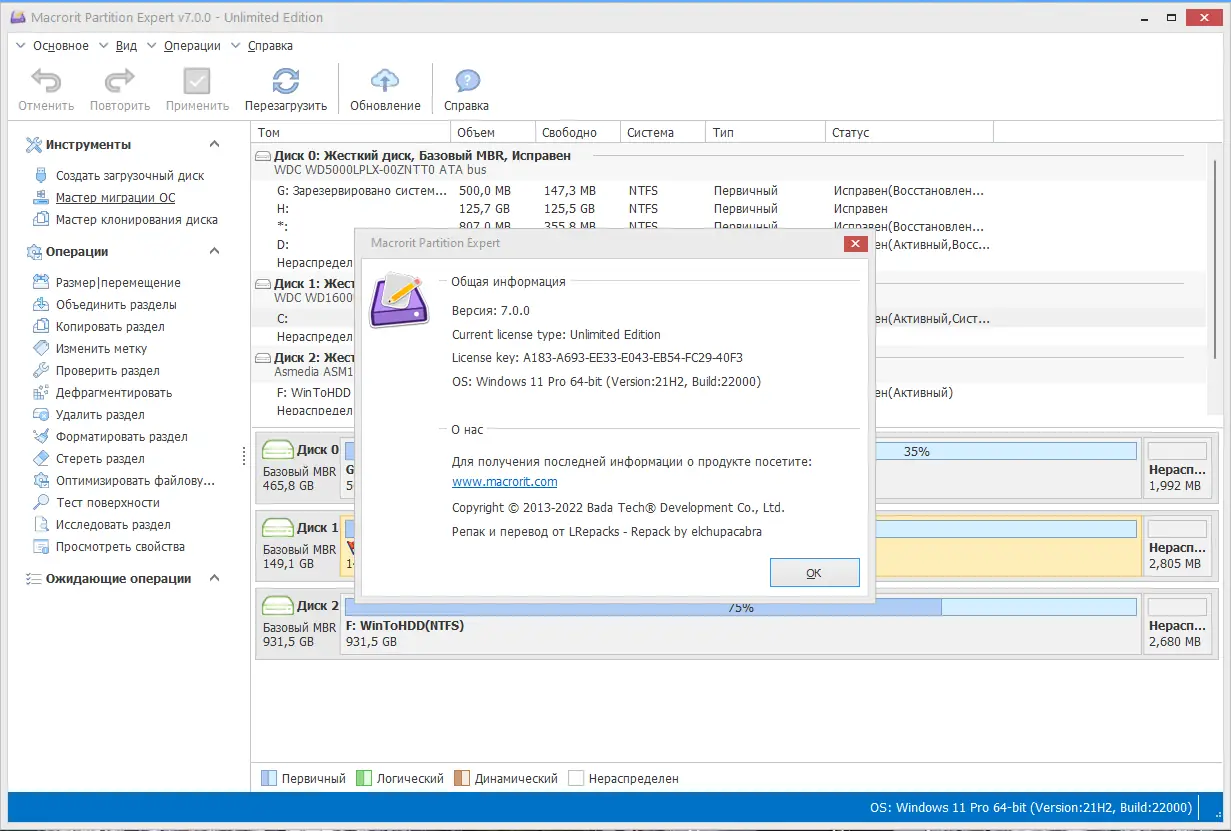Choose Тест поверхности operation
This screenshot has width=1231, height=831.
click(108, 503)
